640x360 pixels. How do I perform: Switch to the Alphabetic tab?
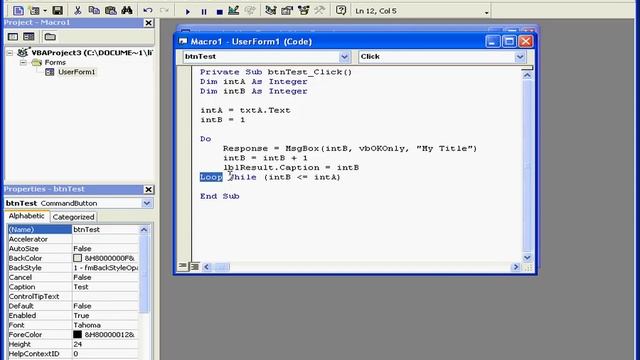(x=27, y=216)
